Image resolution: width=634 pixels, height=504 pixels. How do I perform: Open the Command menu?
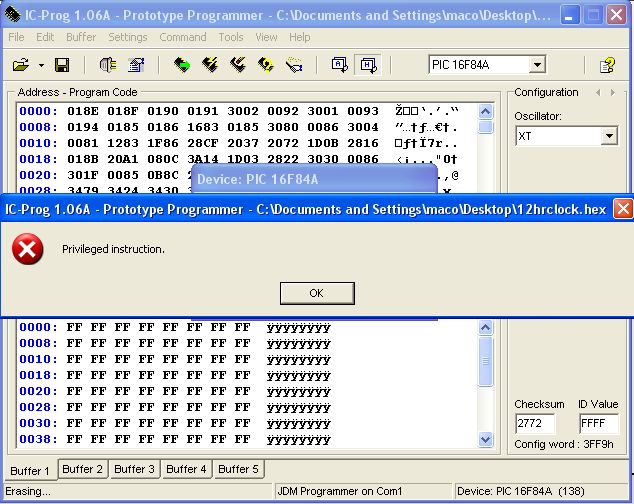(183, 37)
